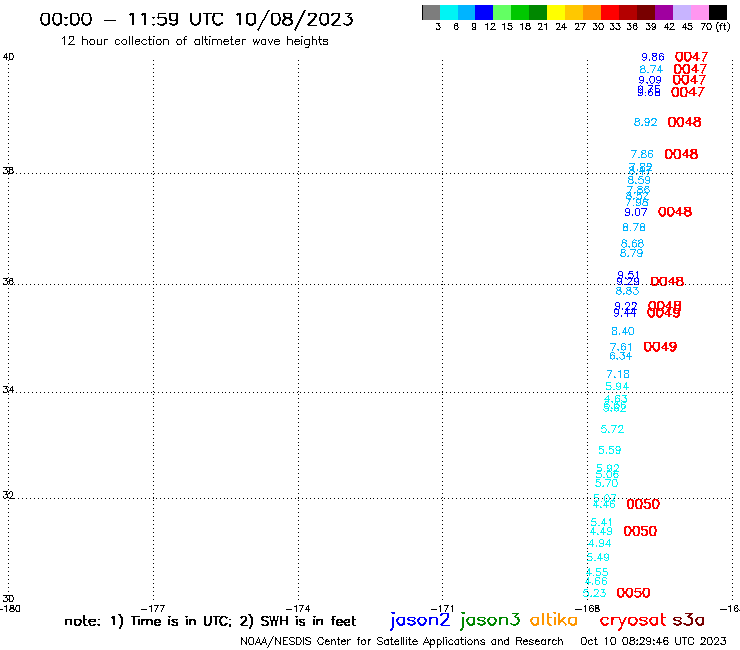Click the 'jason2' satellite legend label
740x650 pixels.
coord(420,620)
